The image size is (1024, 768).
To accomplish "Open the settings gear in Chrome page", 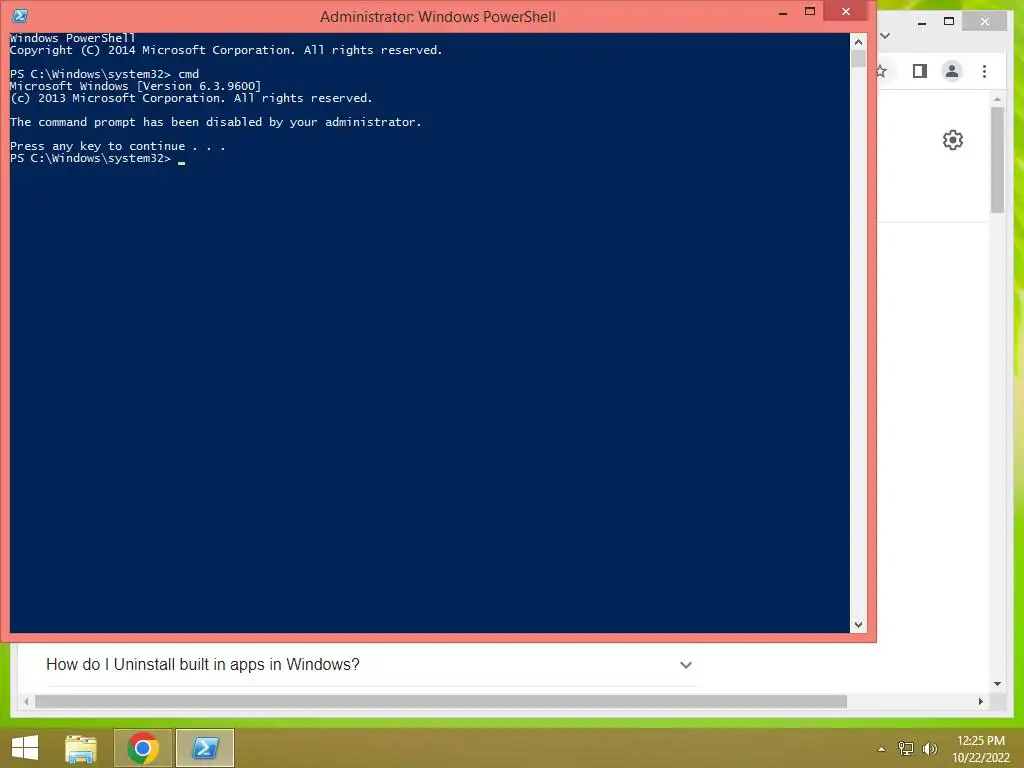I will click(953, 140).
